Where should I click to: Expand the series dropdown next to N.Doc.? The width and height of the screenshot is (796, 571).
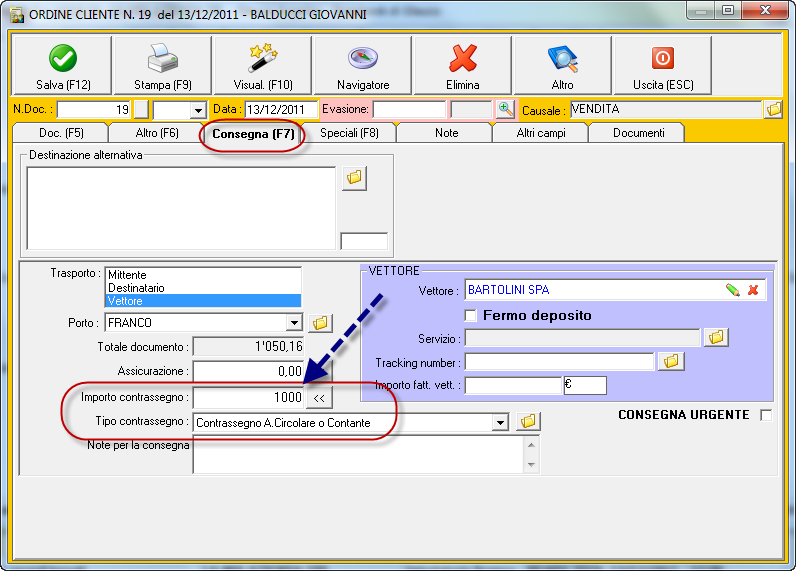tap(198, 110)
